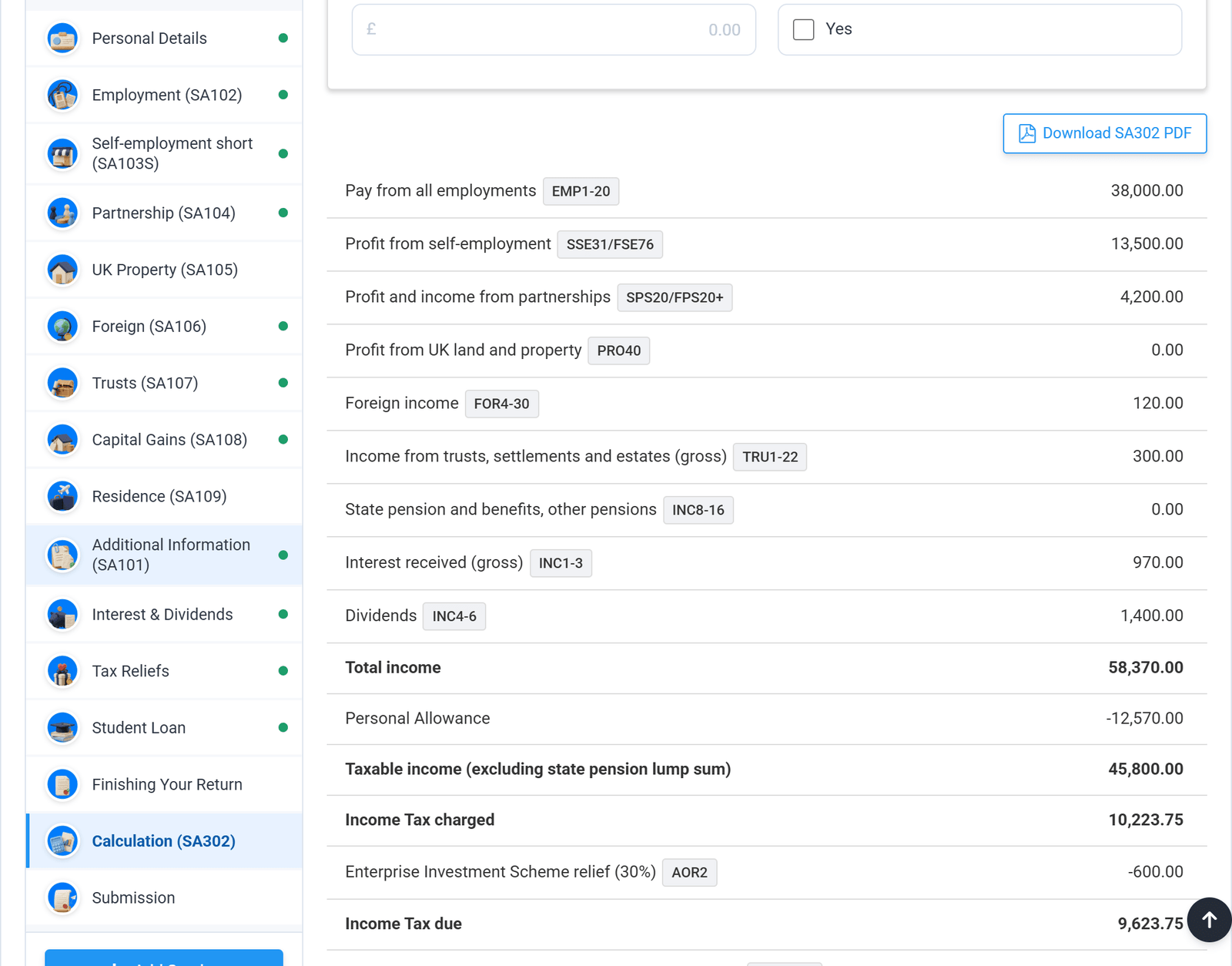This screenshot has width=1232, height=966.
Task: Open Capital Gains (SA108) section
Action: [x=164, y=440]
